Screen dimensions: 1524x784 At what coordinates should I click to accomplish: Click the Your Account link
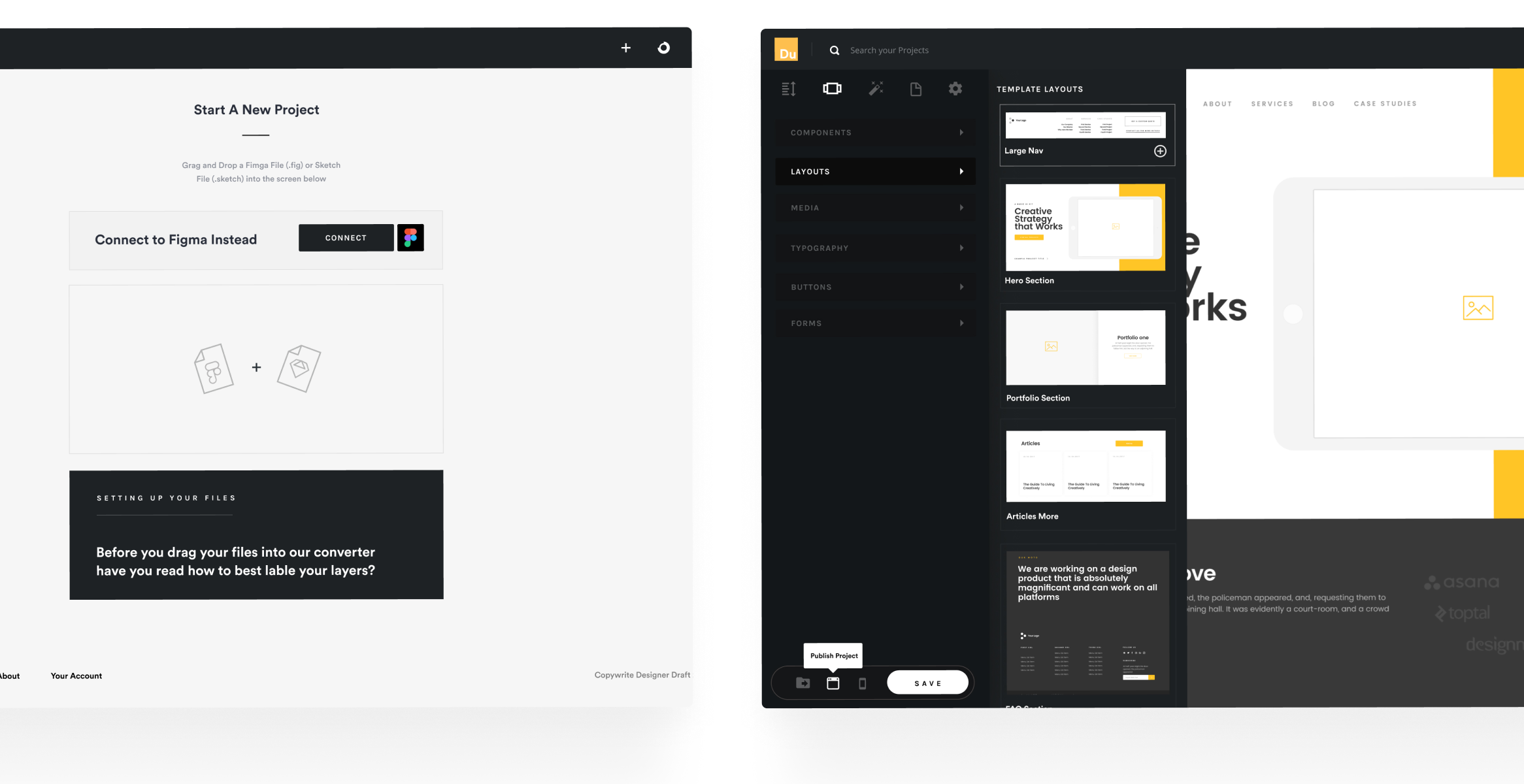pyautogui.click(x=76, y=676)
